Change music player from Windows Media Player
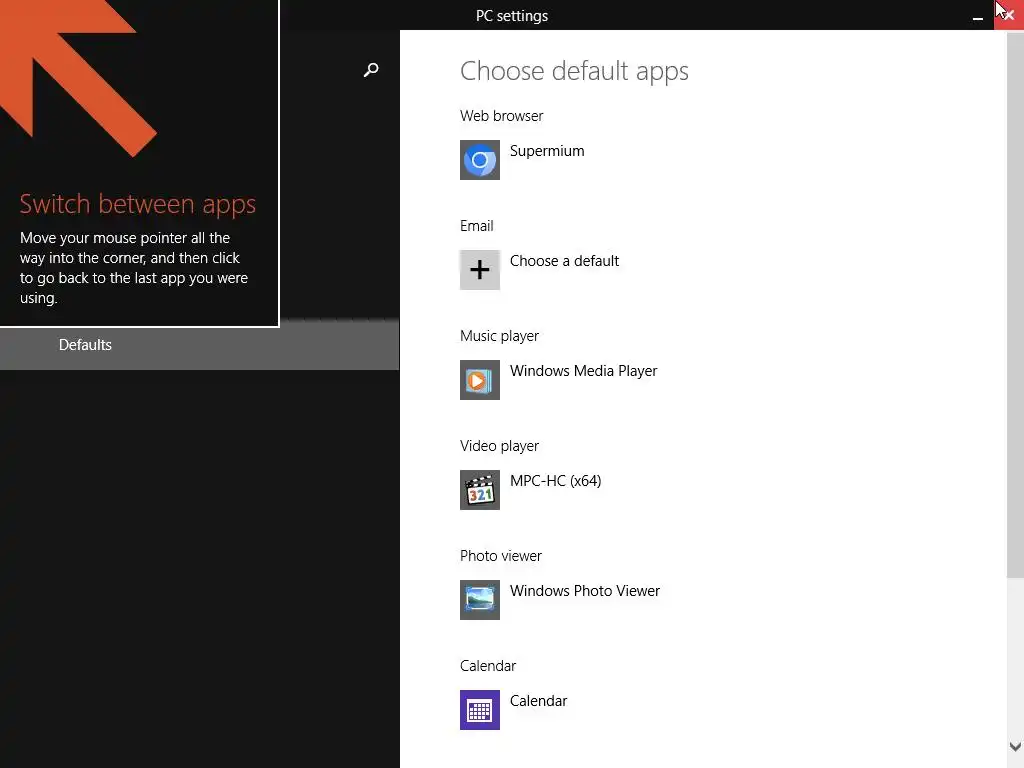The width and height of the screenshot is (1024, 768). 583,371
